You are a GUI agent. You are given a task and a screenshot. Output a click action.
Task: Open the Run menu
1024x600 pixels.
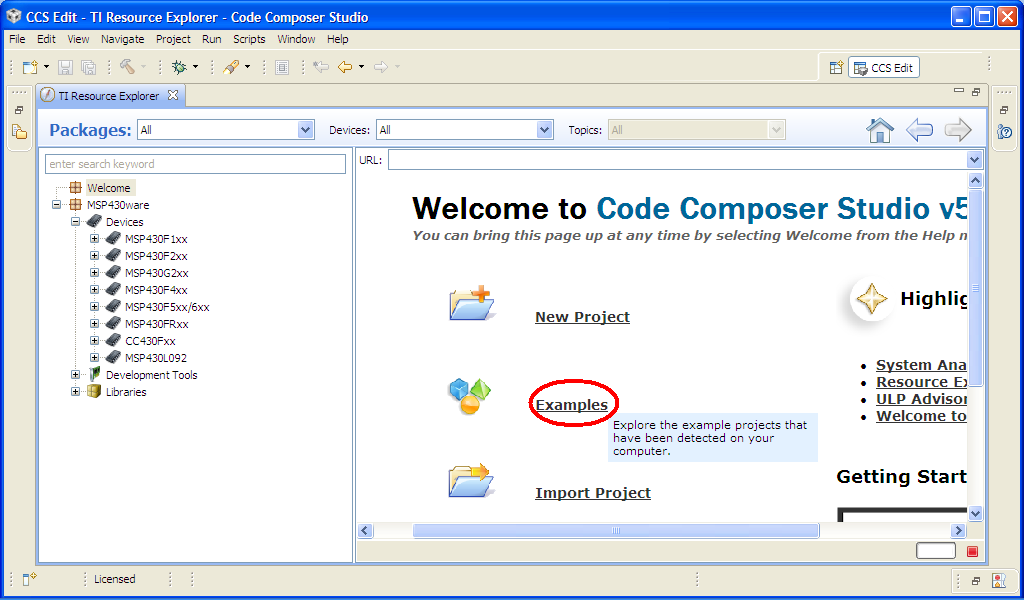click(212, 39)
